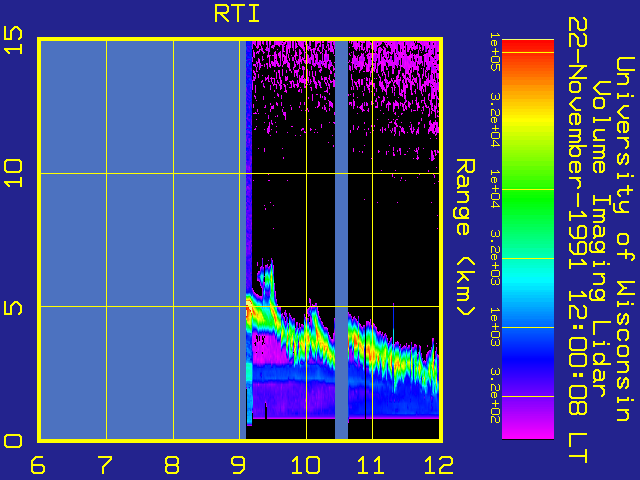This screenshot has width=640, height=480.
Task: Click the range axis label 15
Action: [13, 40]
